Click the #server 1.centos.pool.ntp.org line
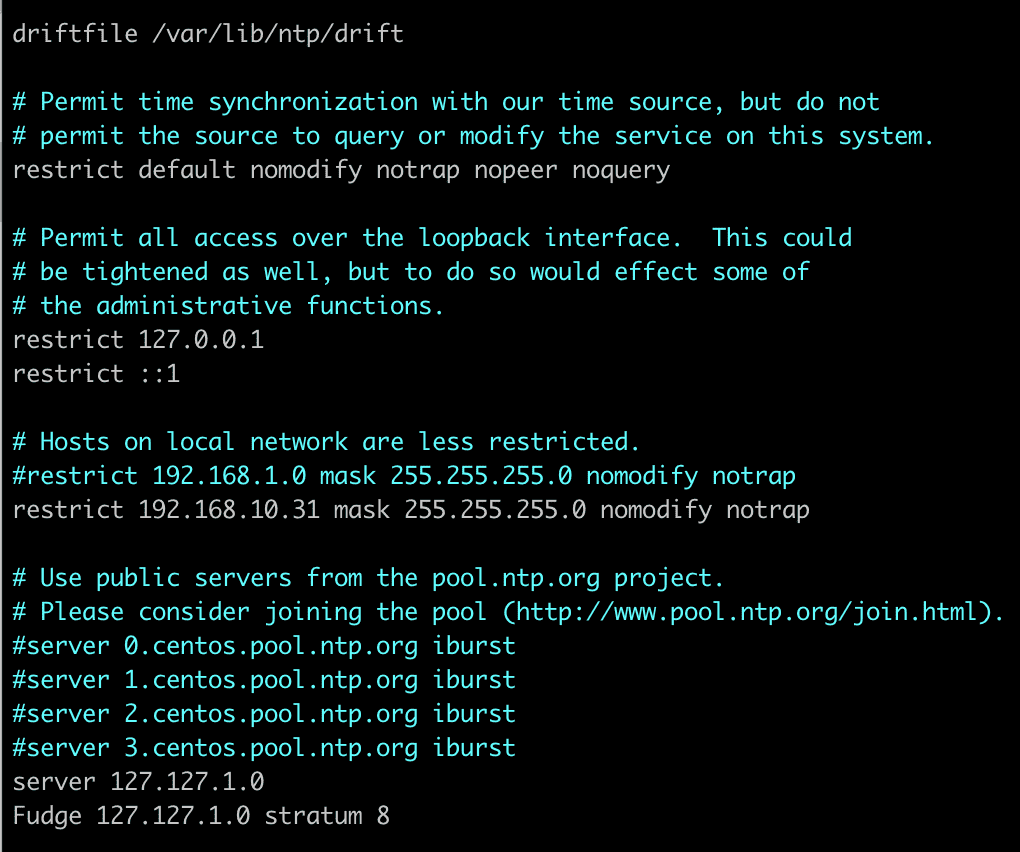1020x852 pixels. [x=264, y=680]
